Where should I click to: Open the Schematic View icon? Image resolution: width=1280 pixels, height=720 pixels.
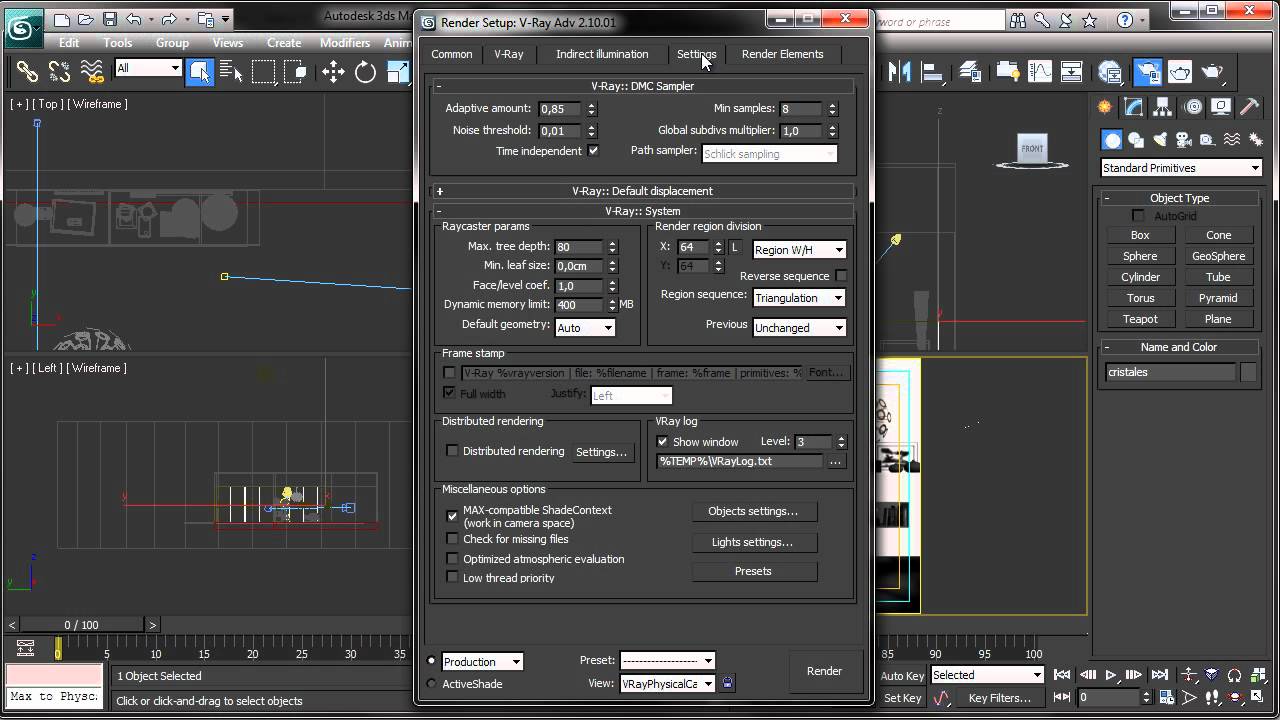pos(1072,71)
